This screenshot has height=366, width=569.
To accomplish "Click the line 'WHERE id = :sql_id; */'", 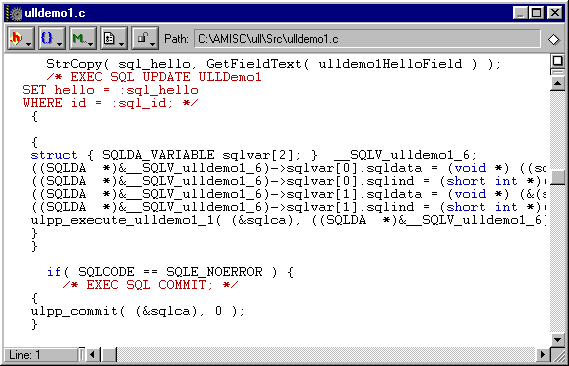I will click(x=110, y=103).
